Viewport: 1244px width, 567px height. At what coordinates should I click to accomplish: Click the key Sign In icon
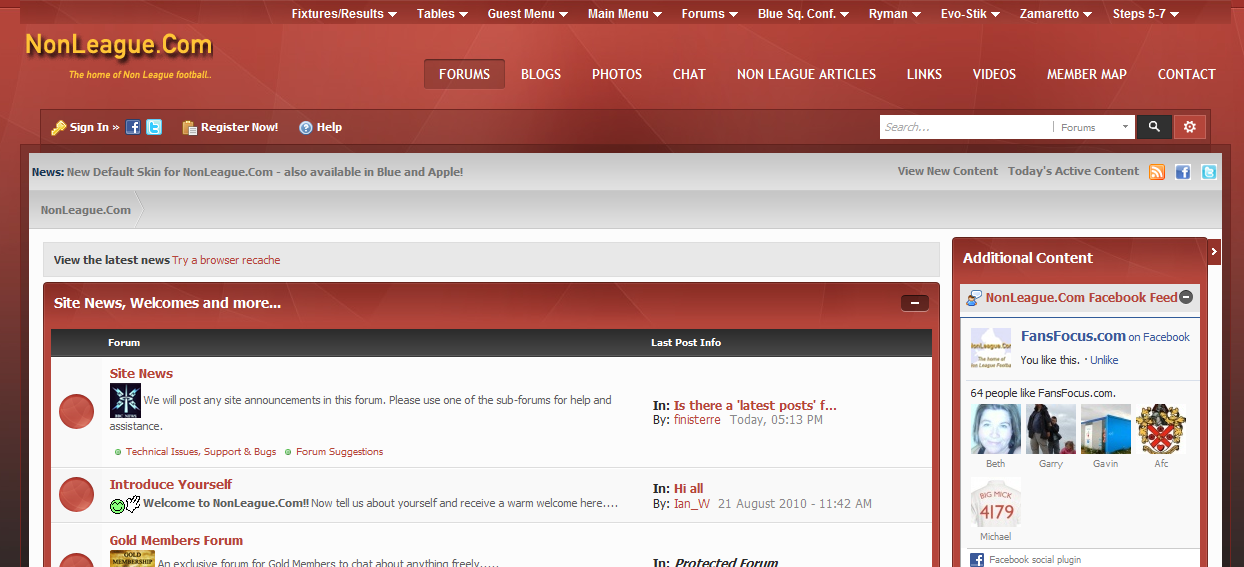pyautogui.click(x=59, y=127)
